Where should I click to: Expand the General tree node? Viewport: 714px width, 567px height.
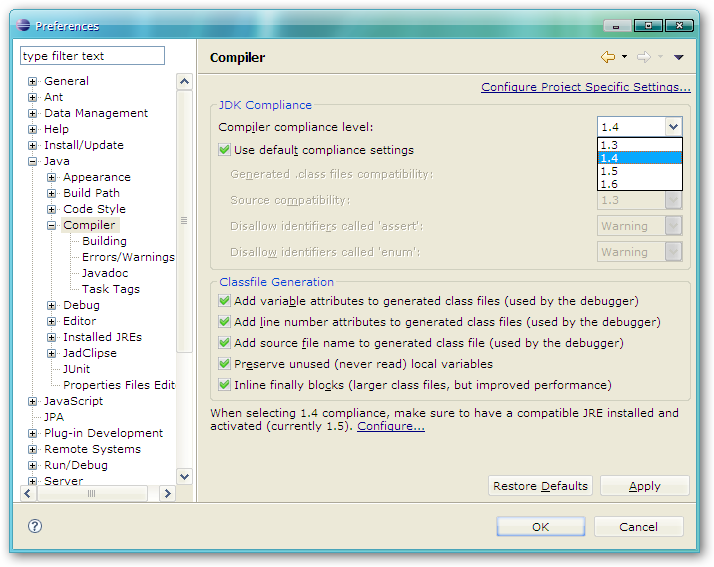pyautogui.click(x=32, y=81)
